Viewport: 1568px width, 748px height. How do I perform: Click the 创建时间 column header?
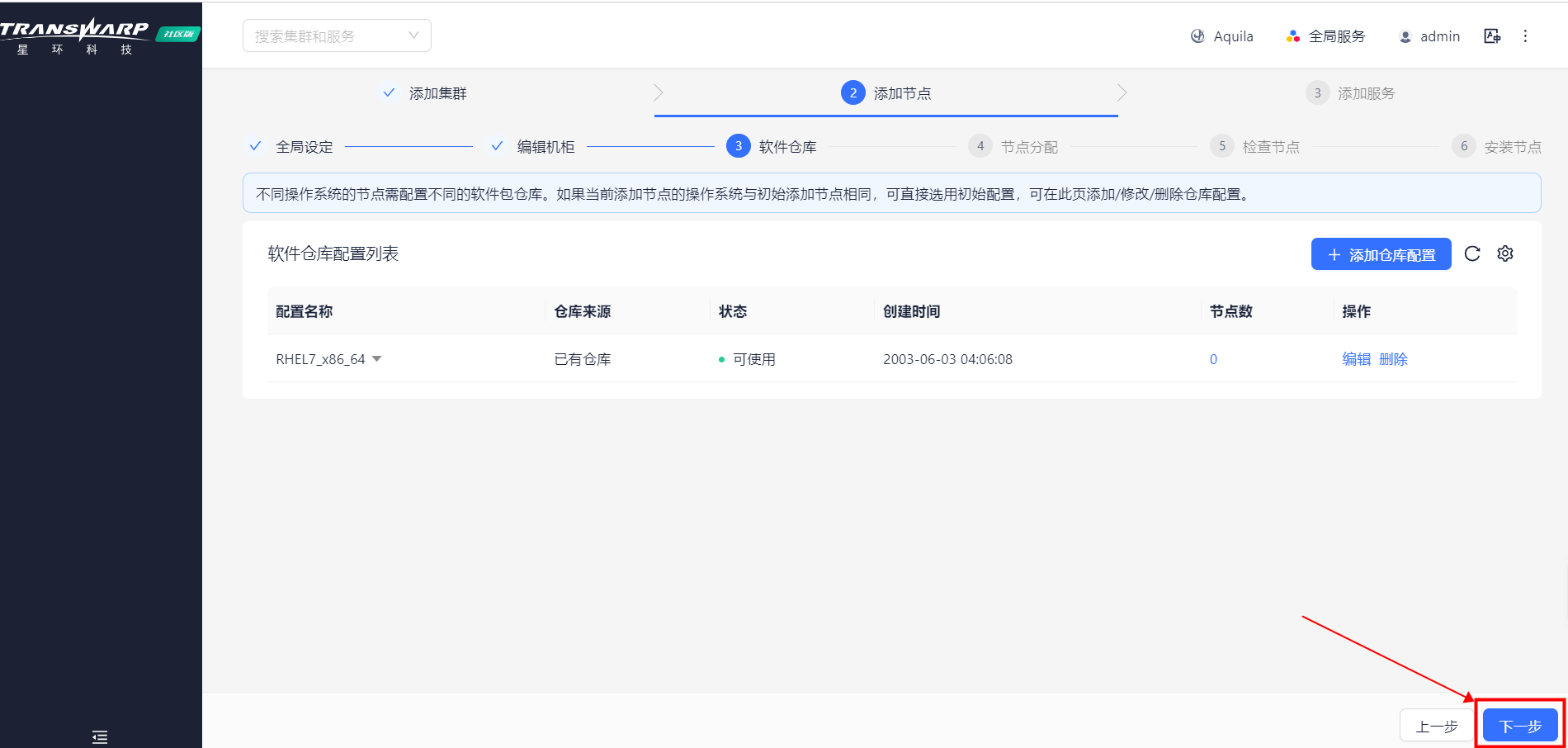[x=912, y=311]
